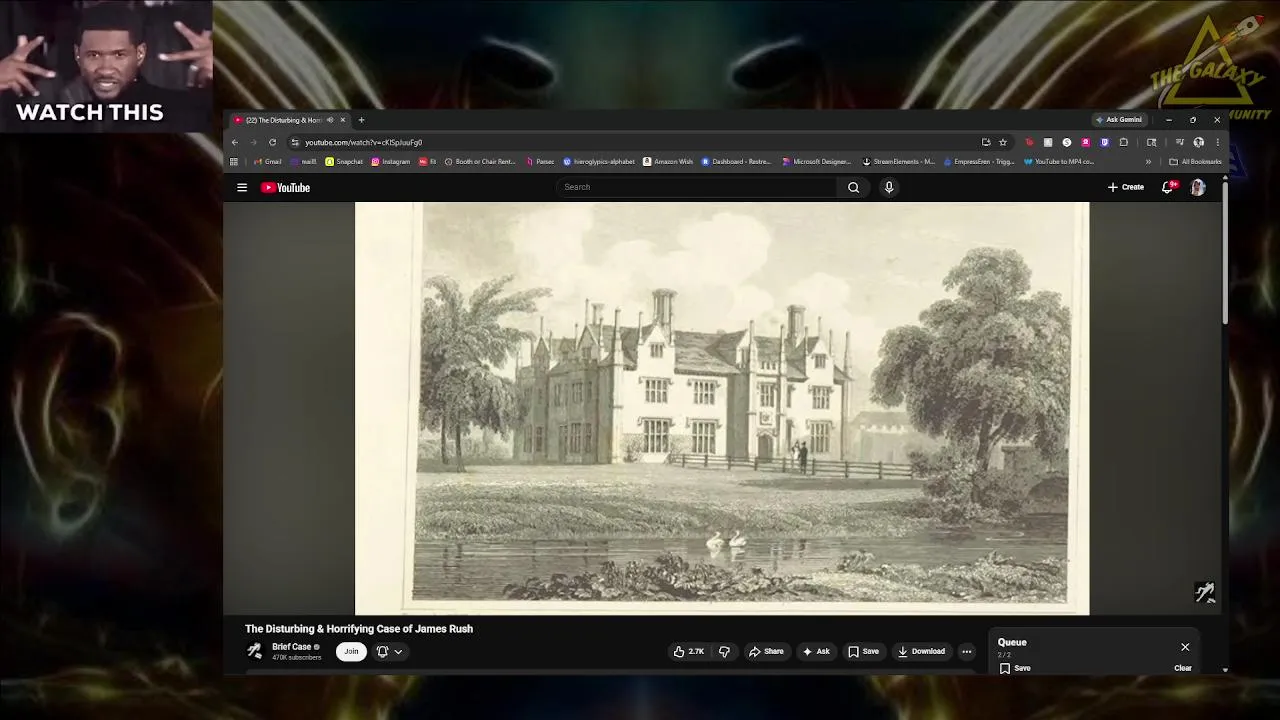Save the video to a playlist
This screenshot has height=720, width=1280.
[863, 651]
